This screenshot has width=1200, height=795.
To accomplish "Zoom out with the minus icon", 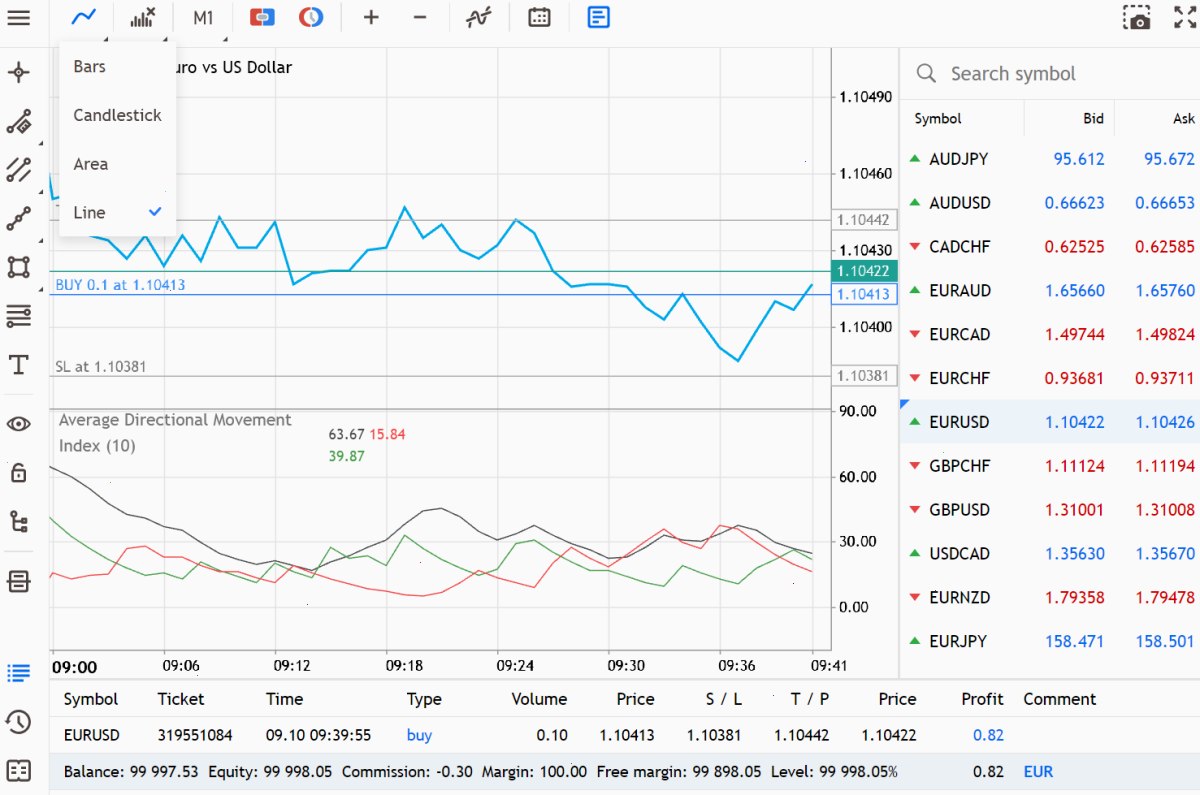I will pyautogui.click(x=420, y=17).
